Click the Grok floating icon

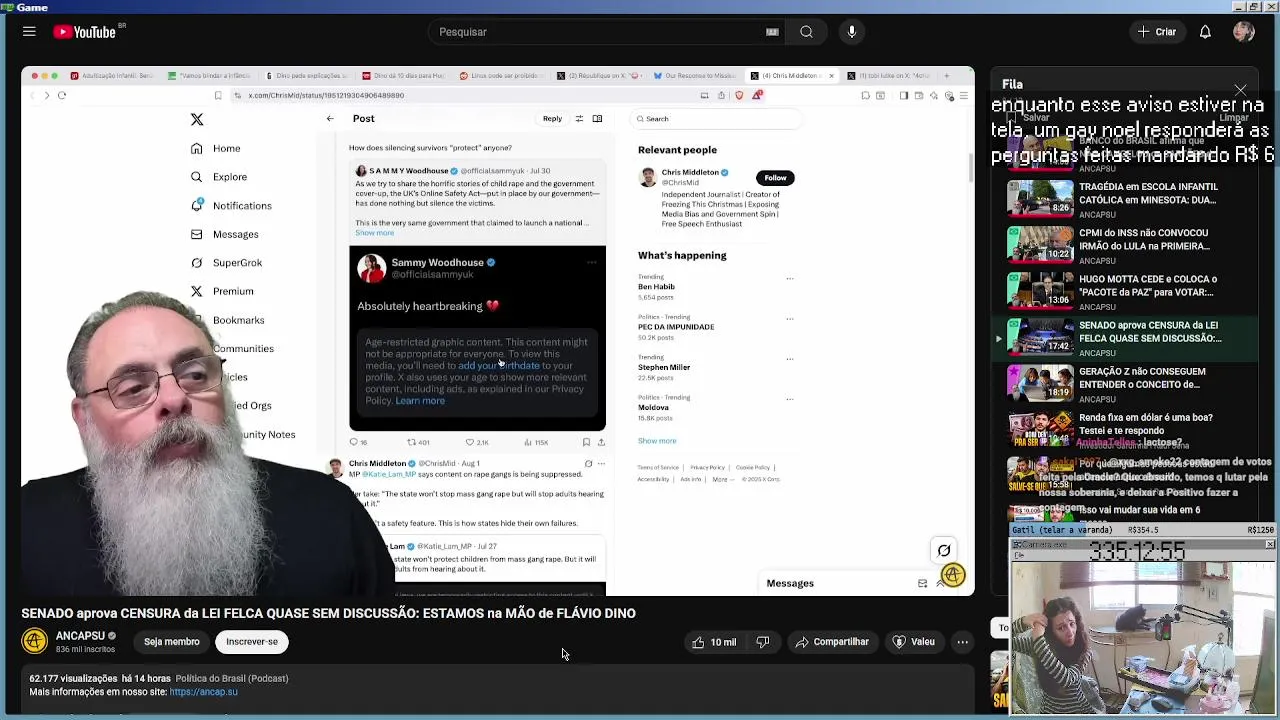pos(943,551)
